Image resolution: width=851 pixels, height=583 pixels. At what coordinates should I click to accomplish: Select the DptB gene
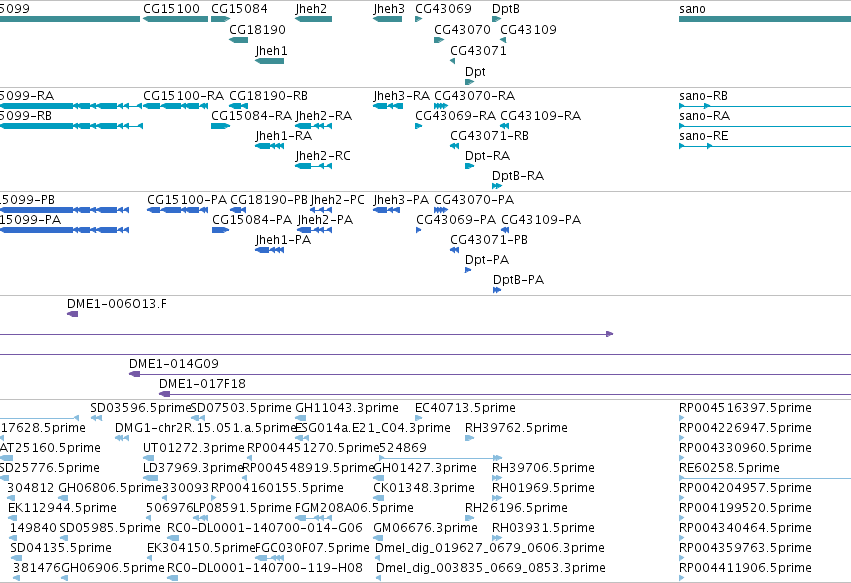click(496, 19)
